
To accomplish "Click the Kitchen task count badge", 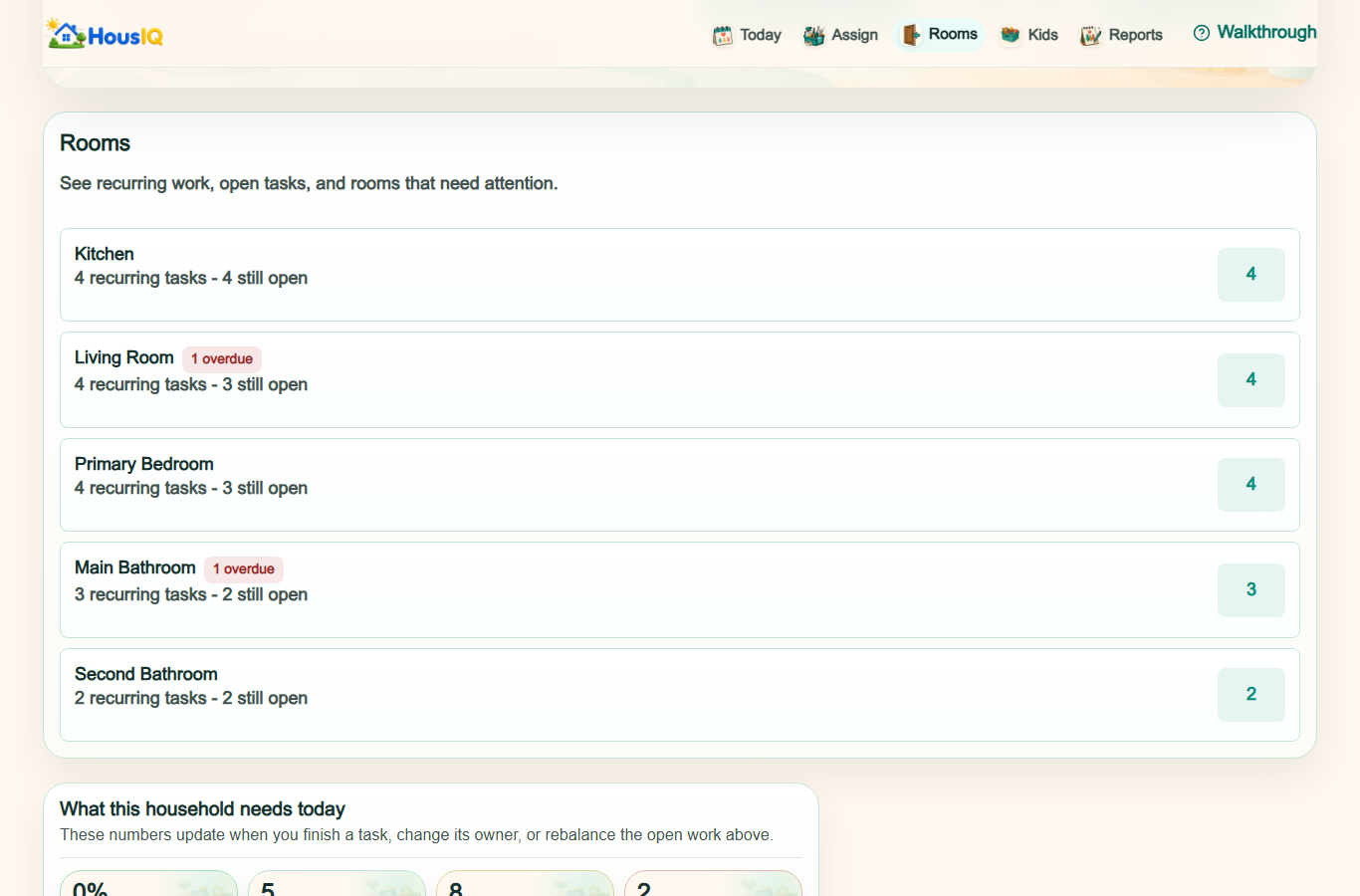I will [x=1251, y=275].
